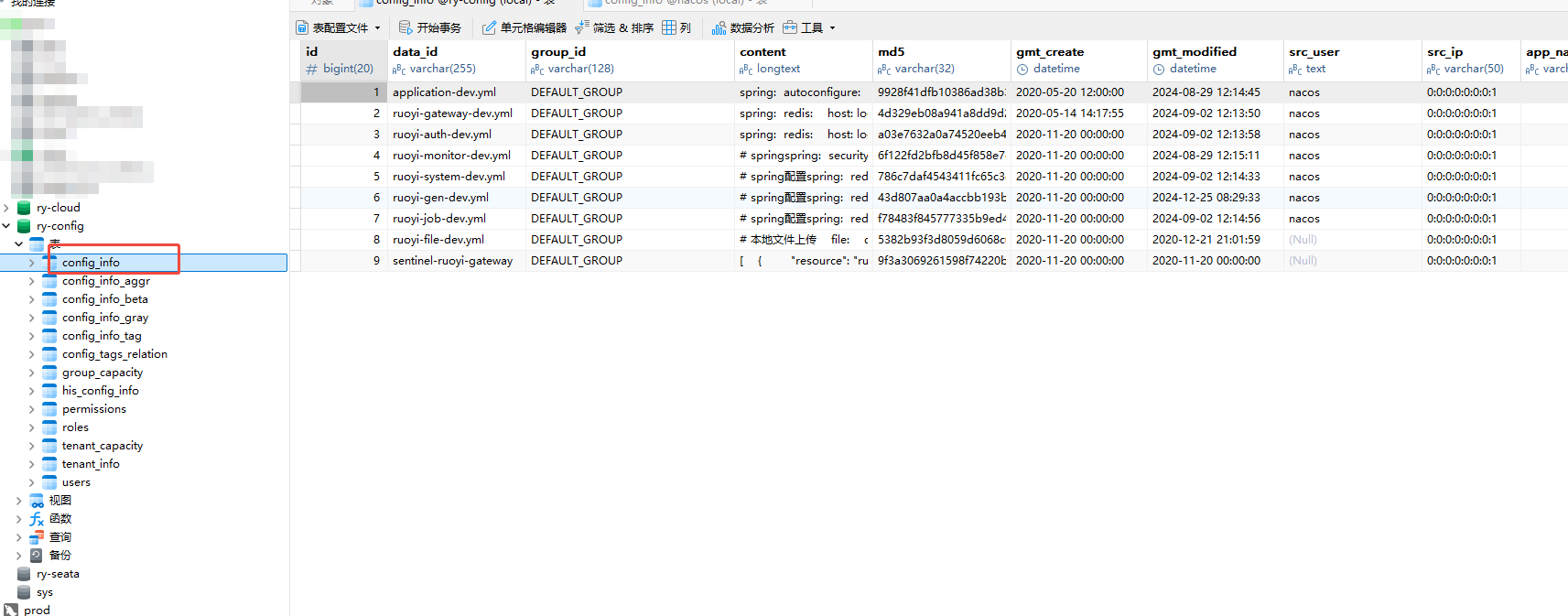Click the ry-seata database icon

24,574
